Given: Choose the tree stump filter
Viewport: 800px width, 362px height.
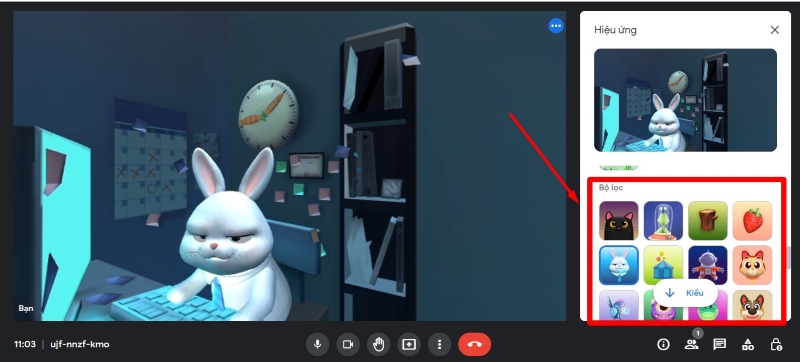Looking at the screenshot, I should pyautogui.click(x=708, y=221).
